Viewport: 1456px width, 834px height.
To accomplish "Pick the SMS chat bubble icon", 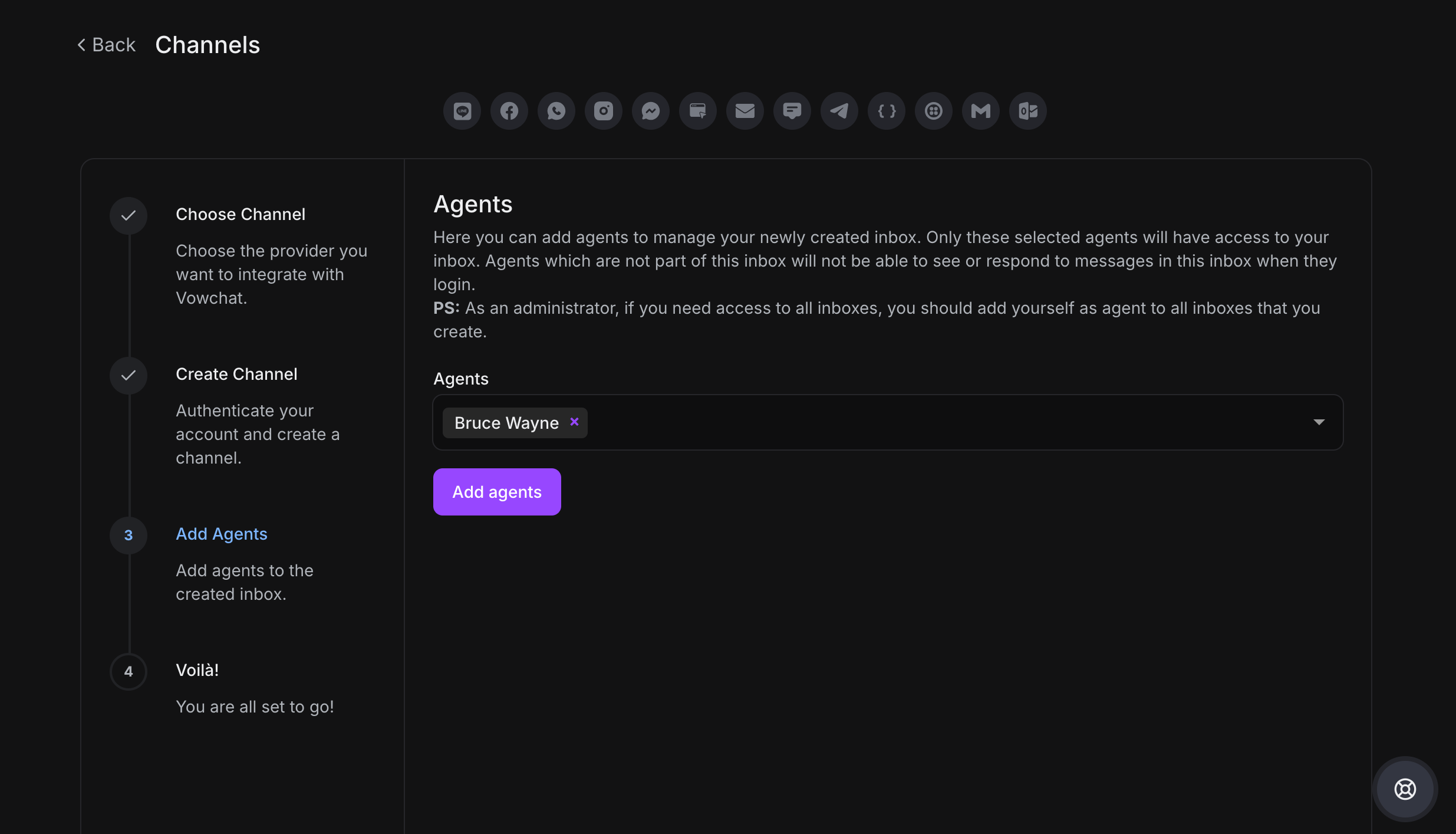I will click(792, 111).
